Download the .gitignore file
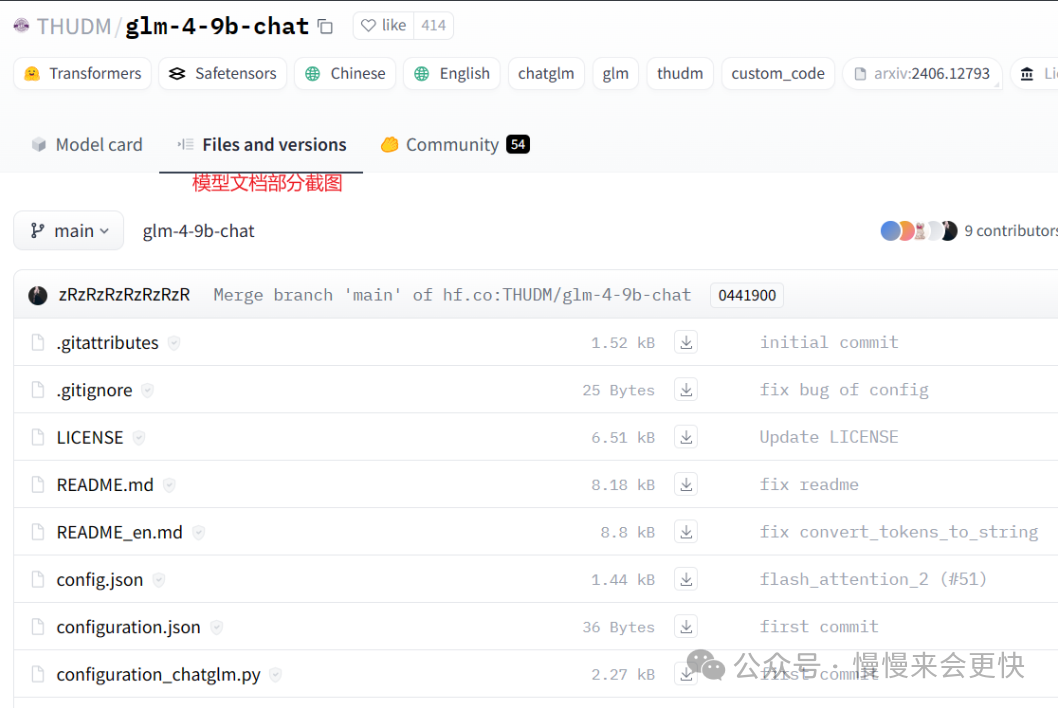The width and height of the screenshot is (1058, 708). coord(686,389)
